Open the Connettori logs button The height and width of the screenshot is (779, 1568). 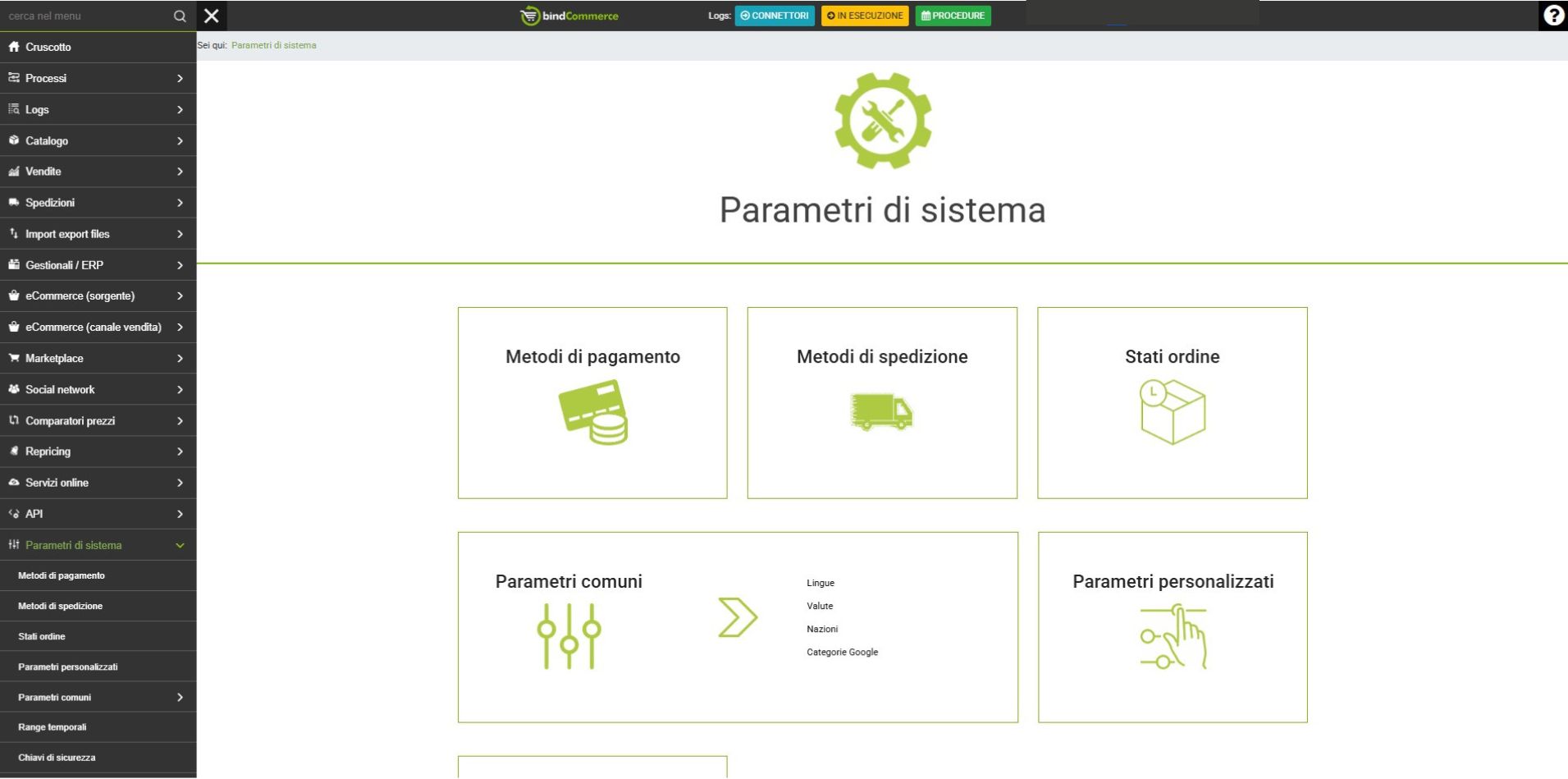(x=774, y=16)
